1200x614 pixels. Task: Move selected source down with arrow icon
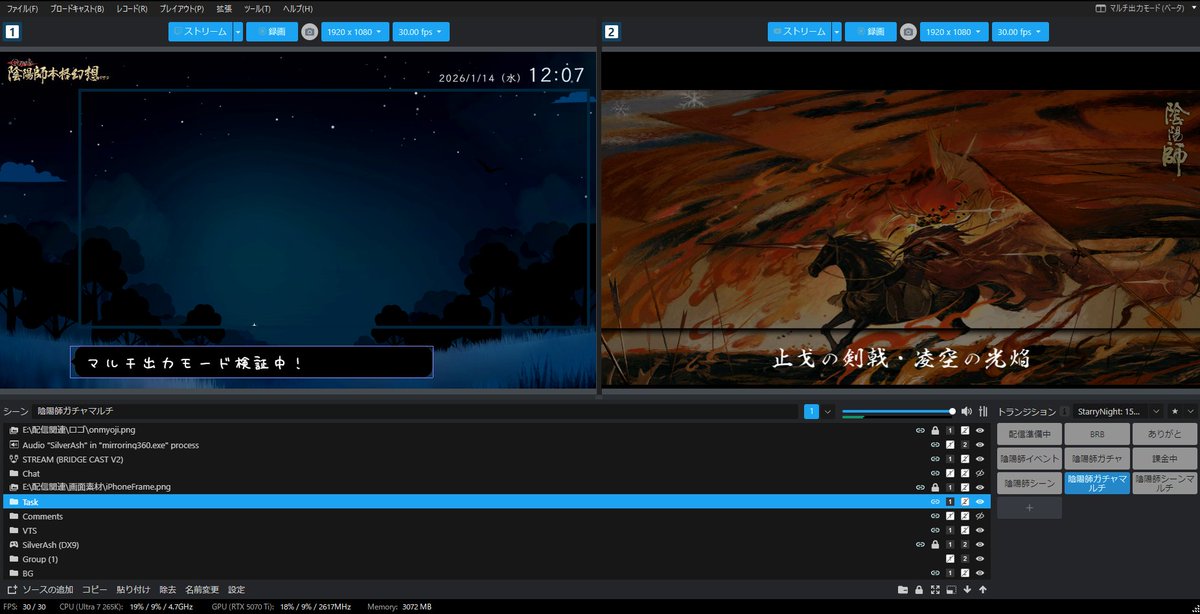[967, 590]
